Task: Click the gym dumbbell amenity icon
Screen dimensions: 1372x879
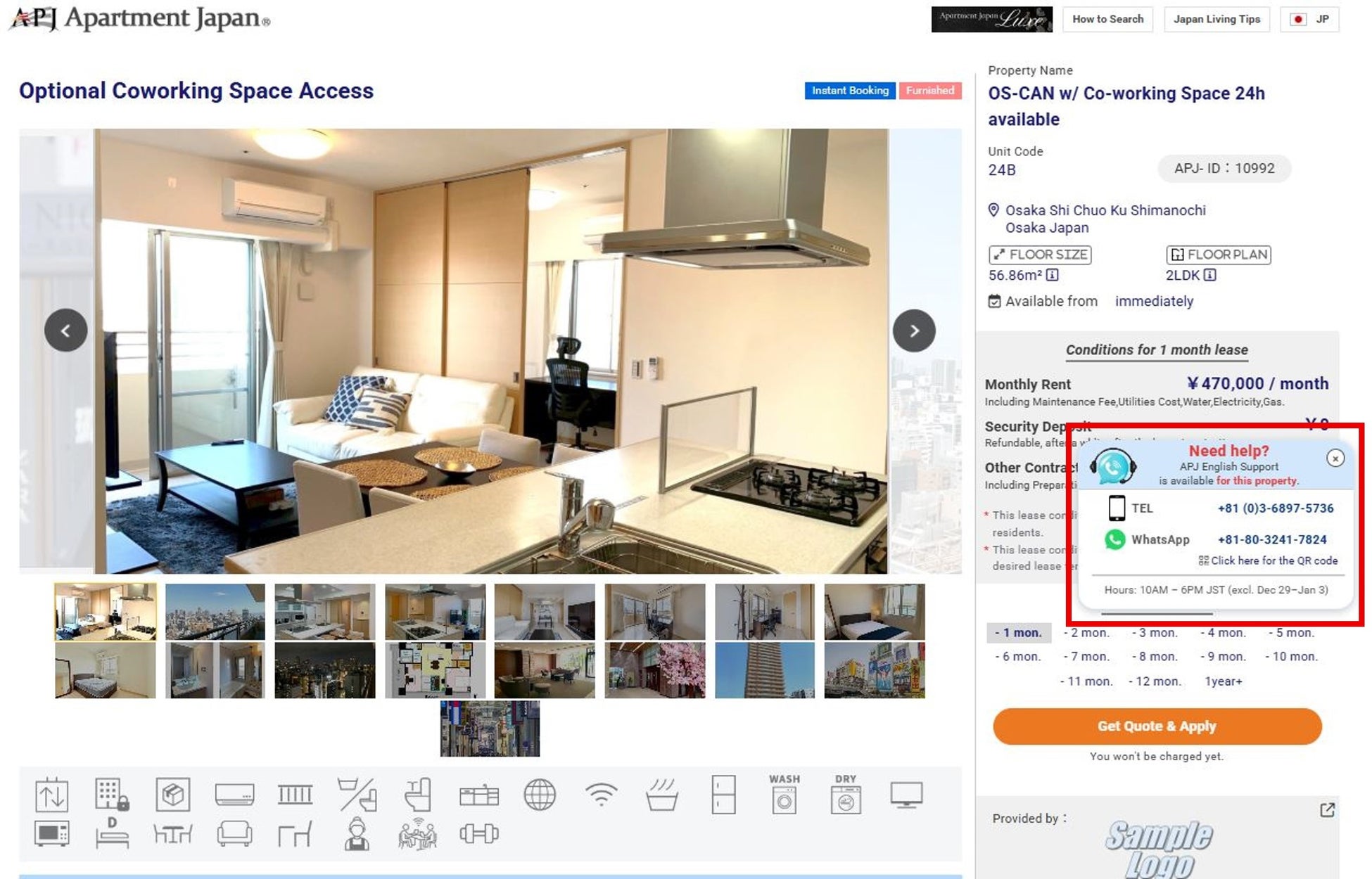Action: pos(479,835)
